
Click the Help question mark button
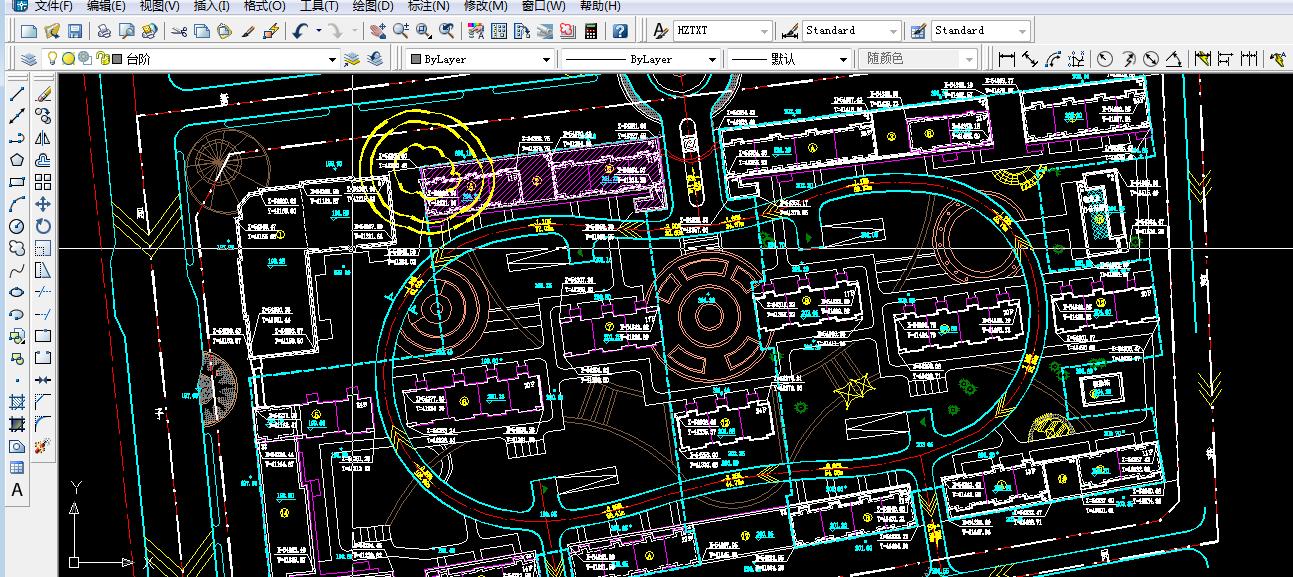point(620,31)
